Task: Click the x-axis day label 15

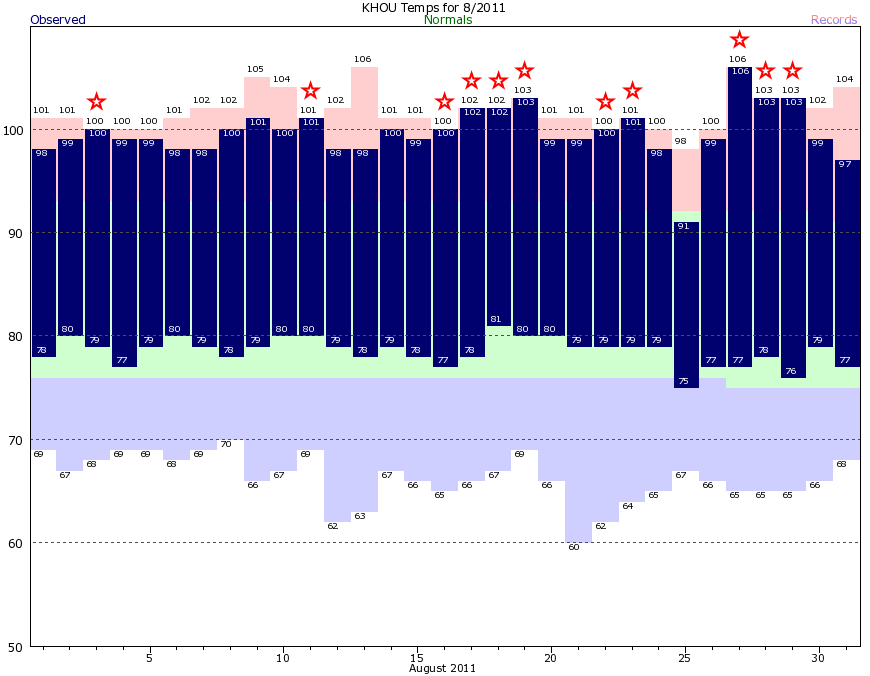Action: [x=417, y=658]
